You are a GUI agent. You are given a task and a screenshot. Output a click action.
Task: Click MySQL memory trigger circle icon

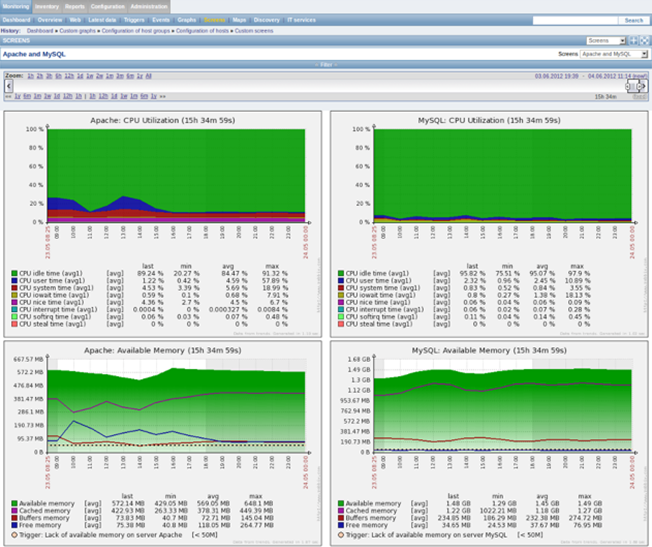[341, 535]
